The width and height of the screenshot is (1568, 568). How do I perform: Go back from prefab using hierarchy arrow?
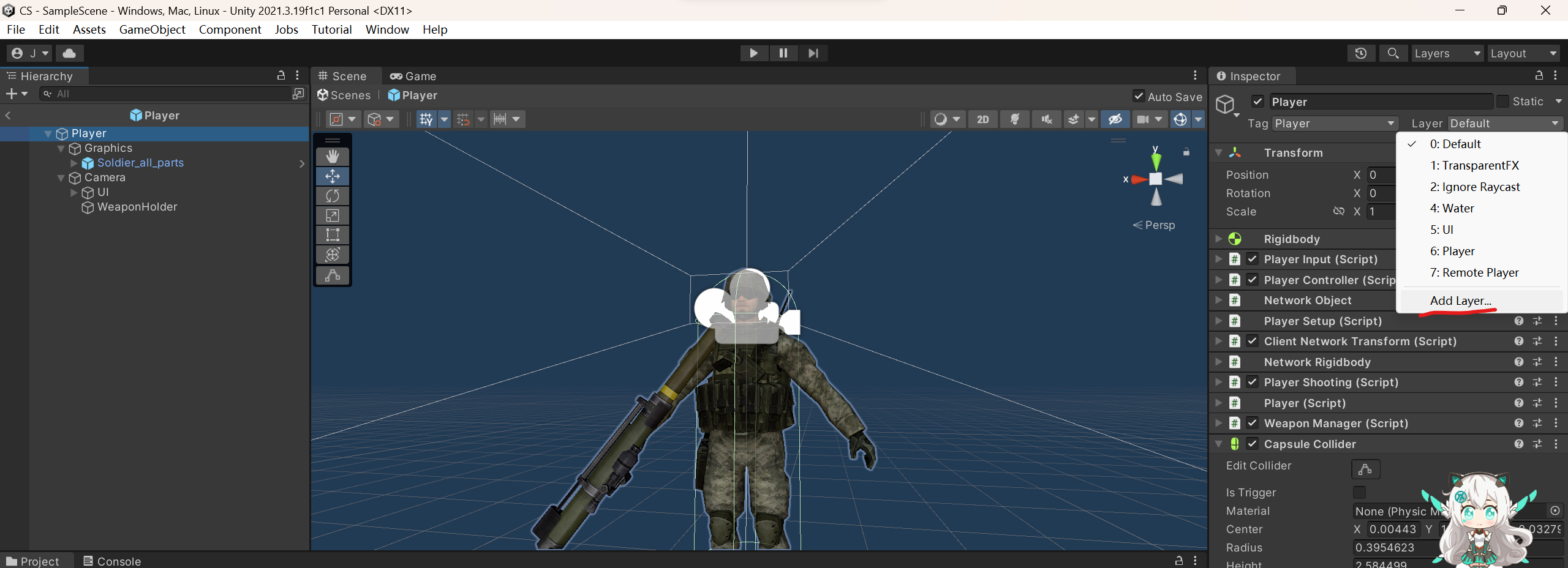(8, 115)
